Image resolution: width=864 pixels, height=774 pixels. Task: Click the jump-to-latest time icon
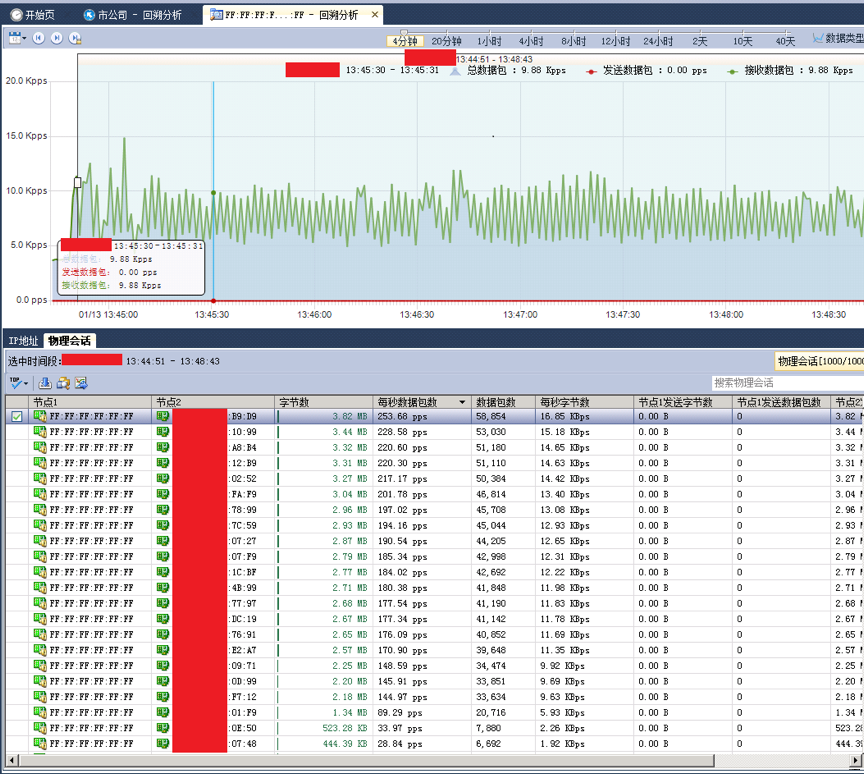pos(75,38)
